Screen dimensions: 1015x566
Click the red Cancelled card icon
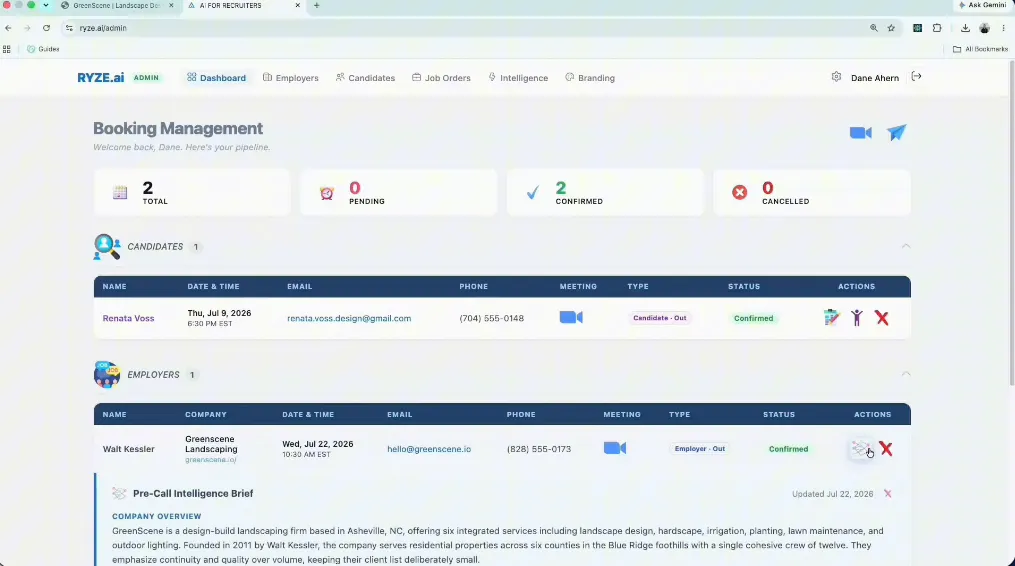coord(739,192)
